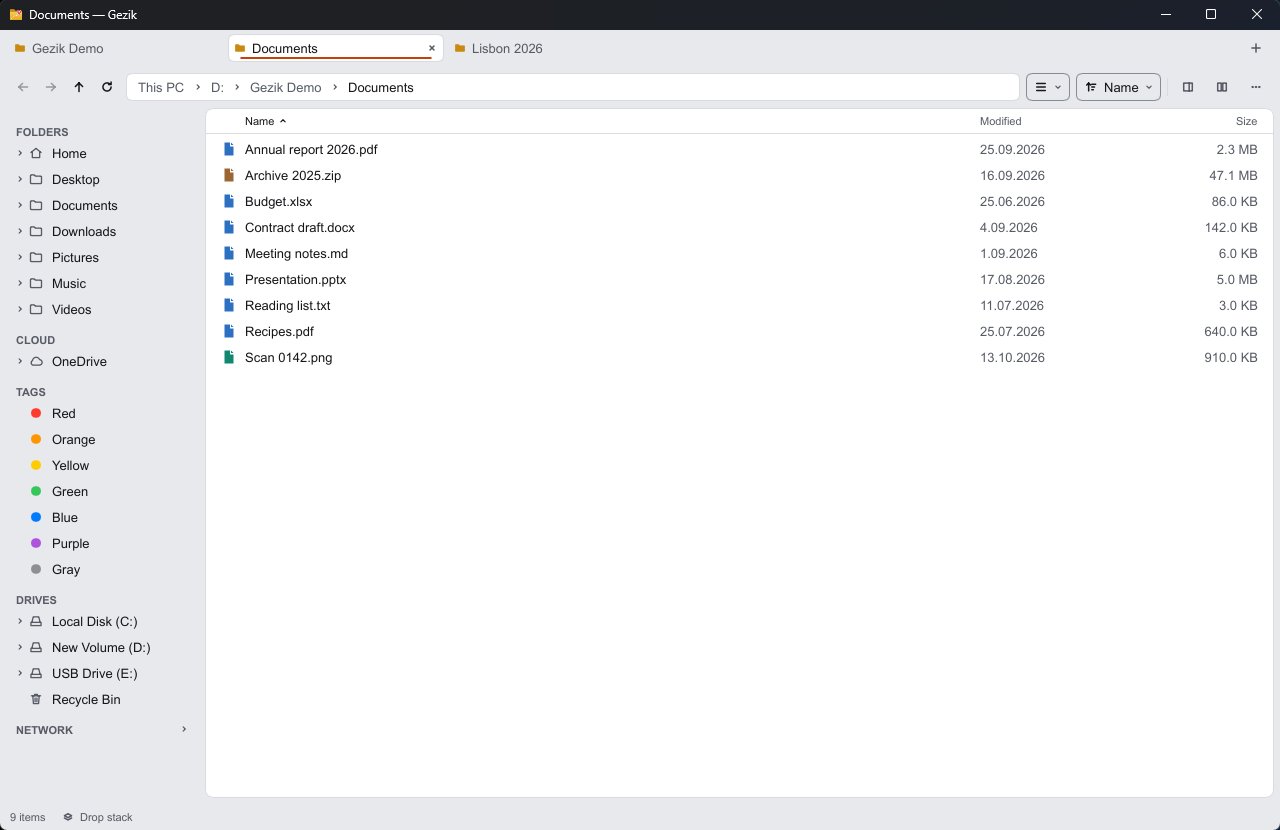Click the OneDrive cloud icon
The height and width of the screenshot is (830, 1280).
point(36,361)
